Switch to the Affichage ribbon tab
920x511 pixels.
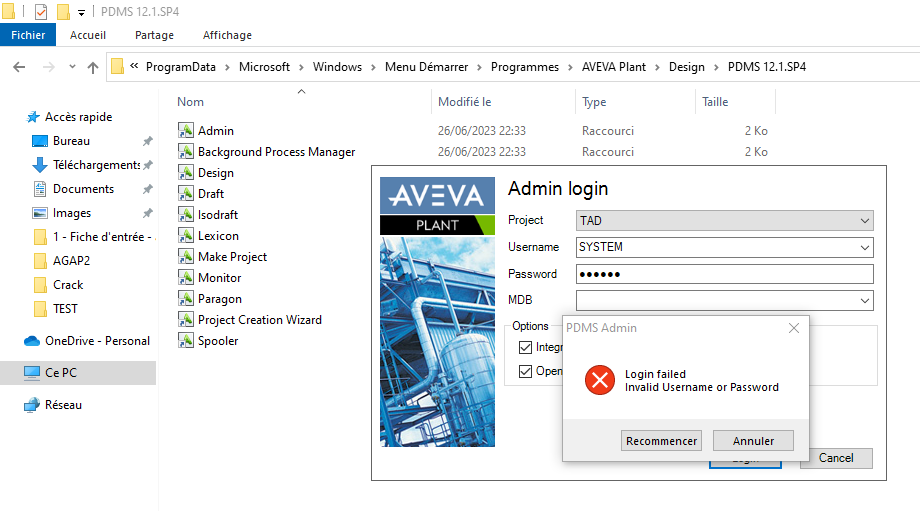(x=227, y=35)
